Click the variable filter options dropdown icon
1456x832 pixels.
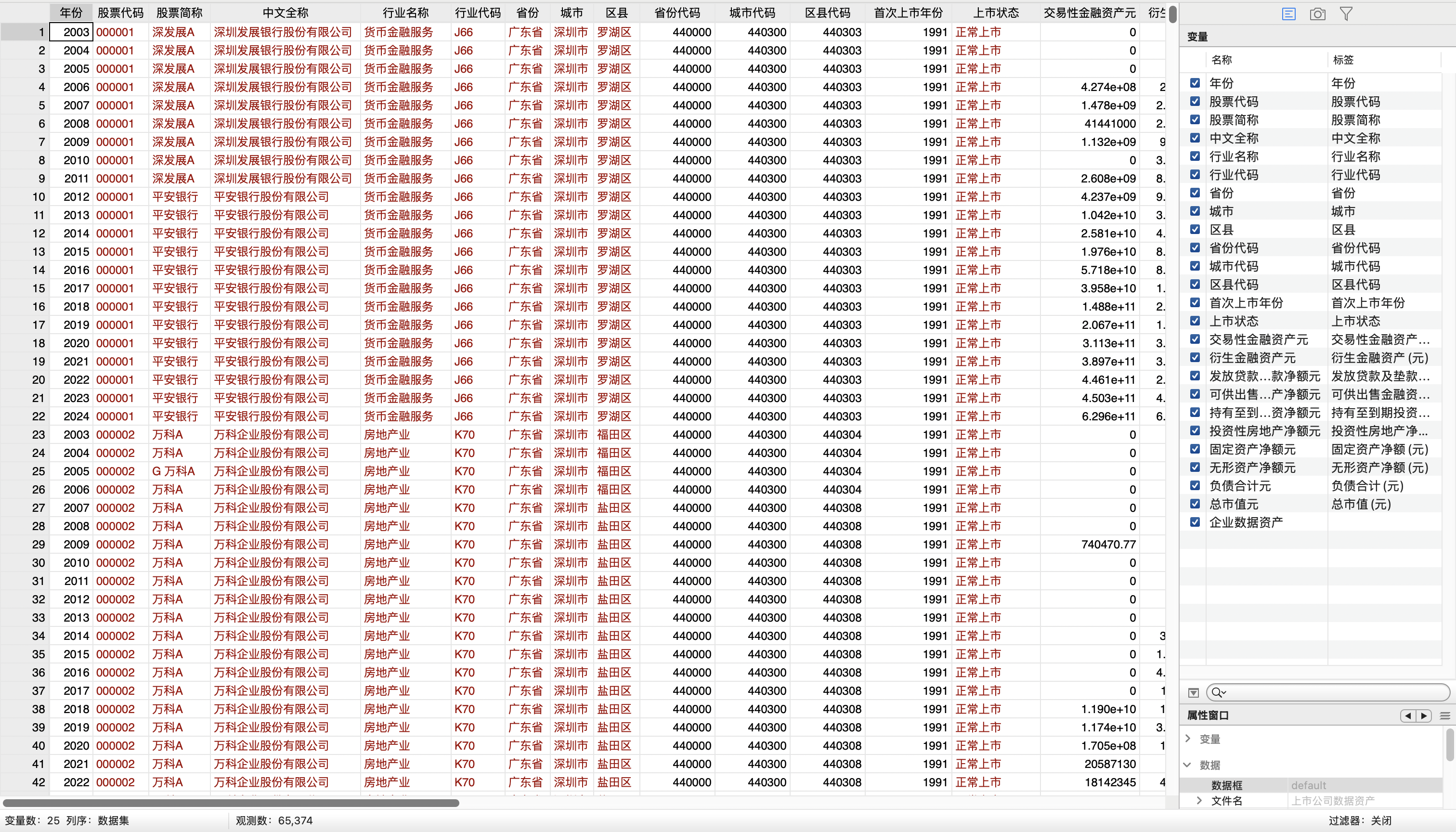[x=1193, y=692]
